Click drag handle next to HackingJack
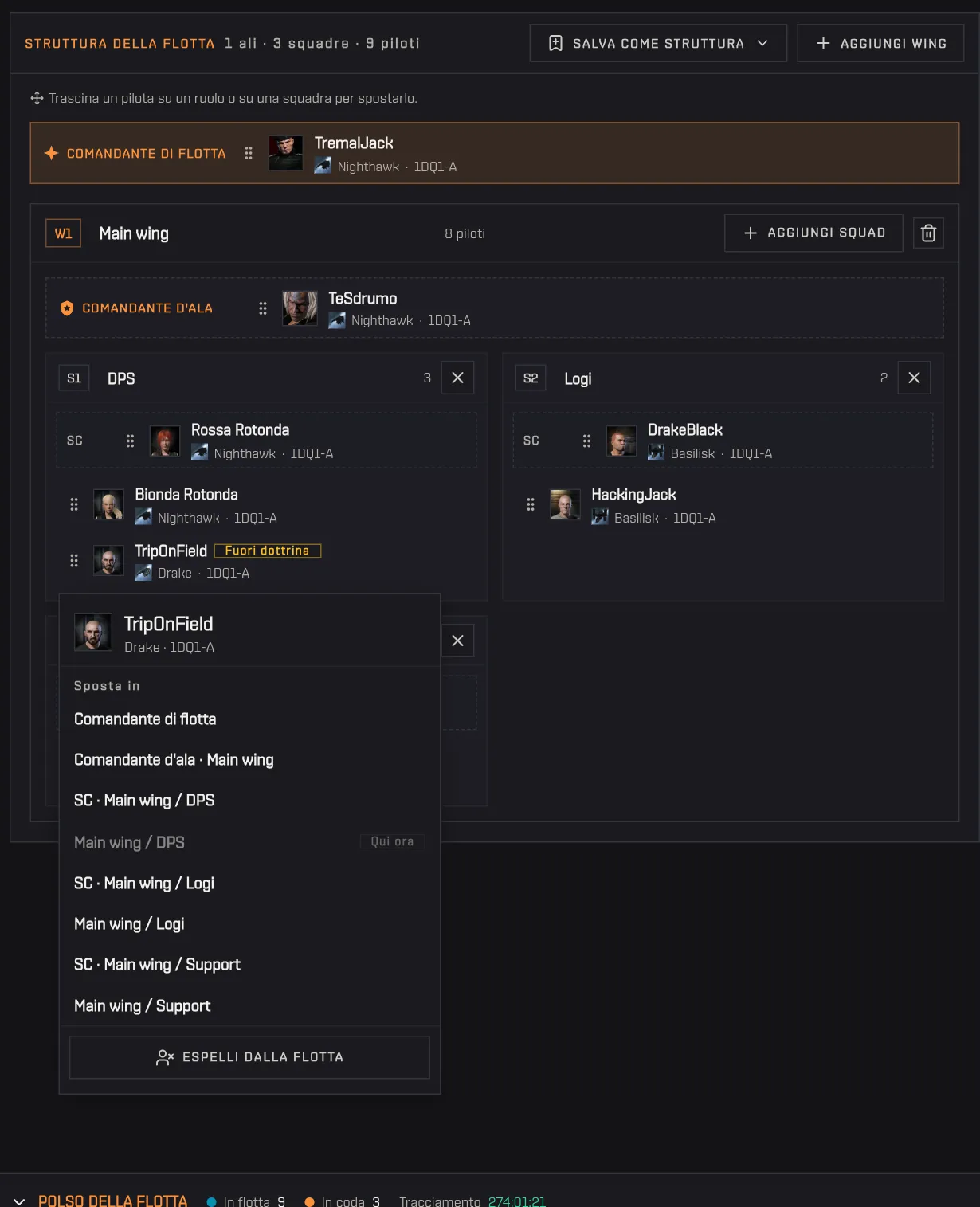980x1207 pixels. pyautogui.click(x=531, y=504)
